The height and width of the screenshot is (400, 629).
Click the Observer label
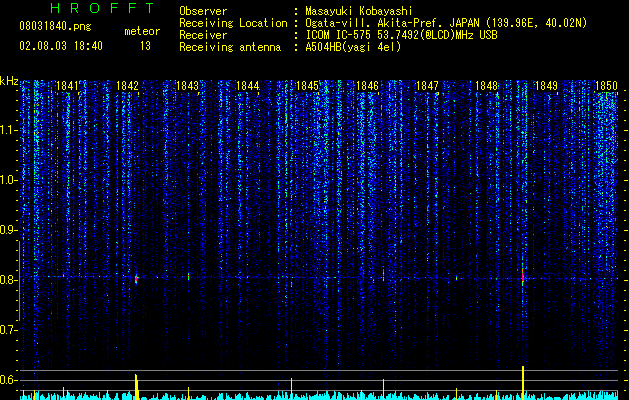tap(203, 11)
